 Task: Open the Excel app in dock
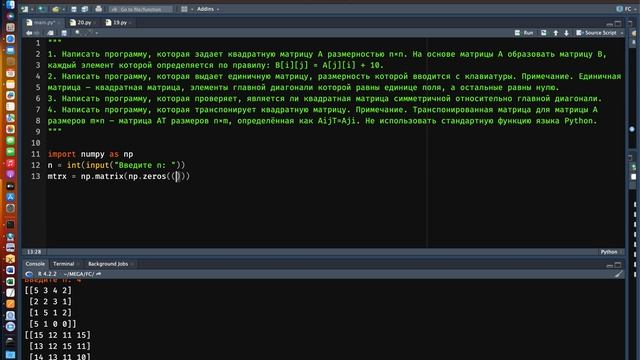pyautogui.click(x=10, y=282)
